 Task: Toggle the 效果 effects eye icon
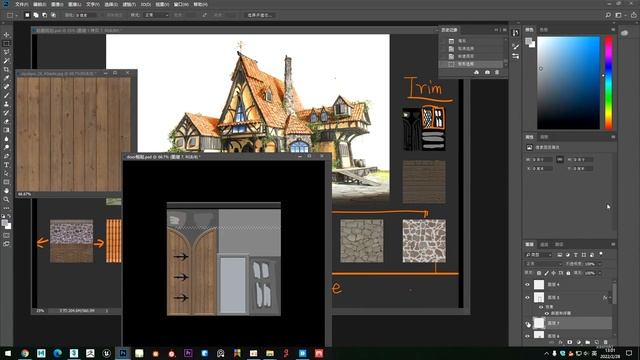(541, 307)
